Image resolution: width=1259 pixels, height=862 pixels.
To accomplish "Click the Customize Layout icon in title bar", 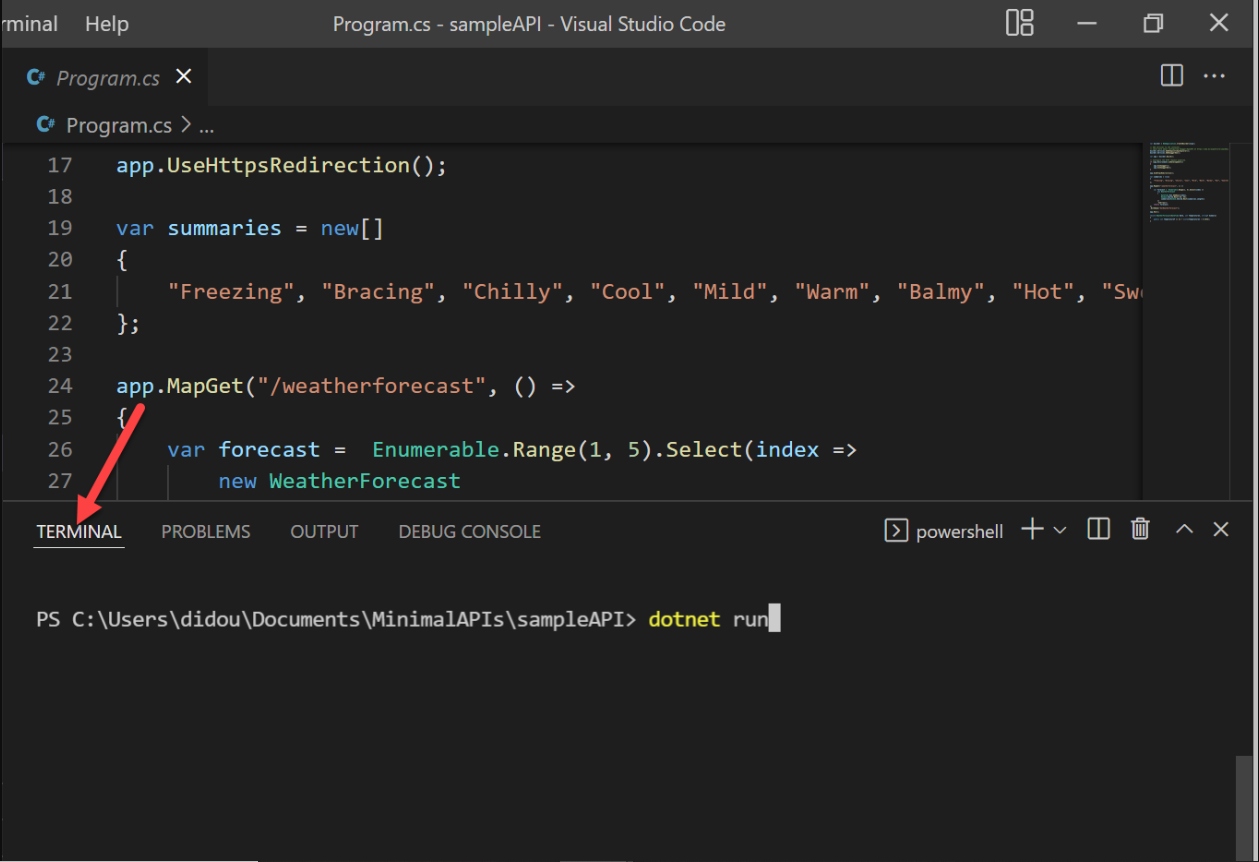I will pyautogui.click(x=1019, y=24).
